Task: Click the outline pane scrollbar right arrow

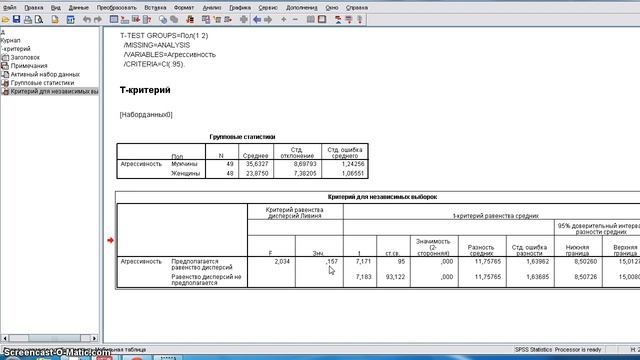Action: (94, 338)
